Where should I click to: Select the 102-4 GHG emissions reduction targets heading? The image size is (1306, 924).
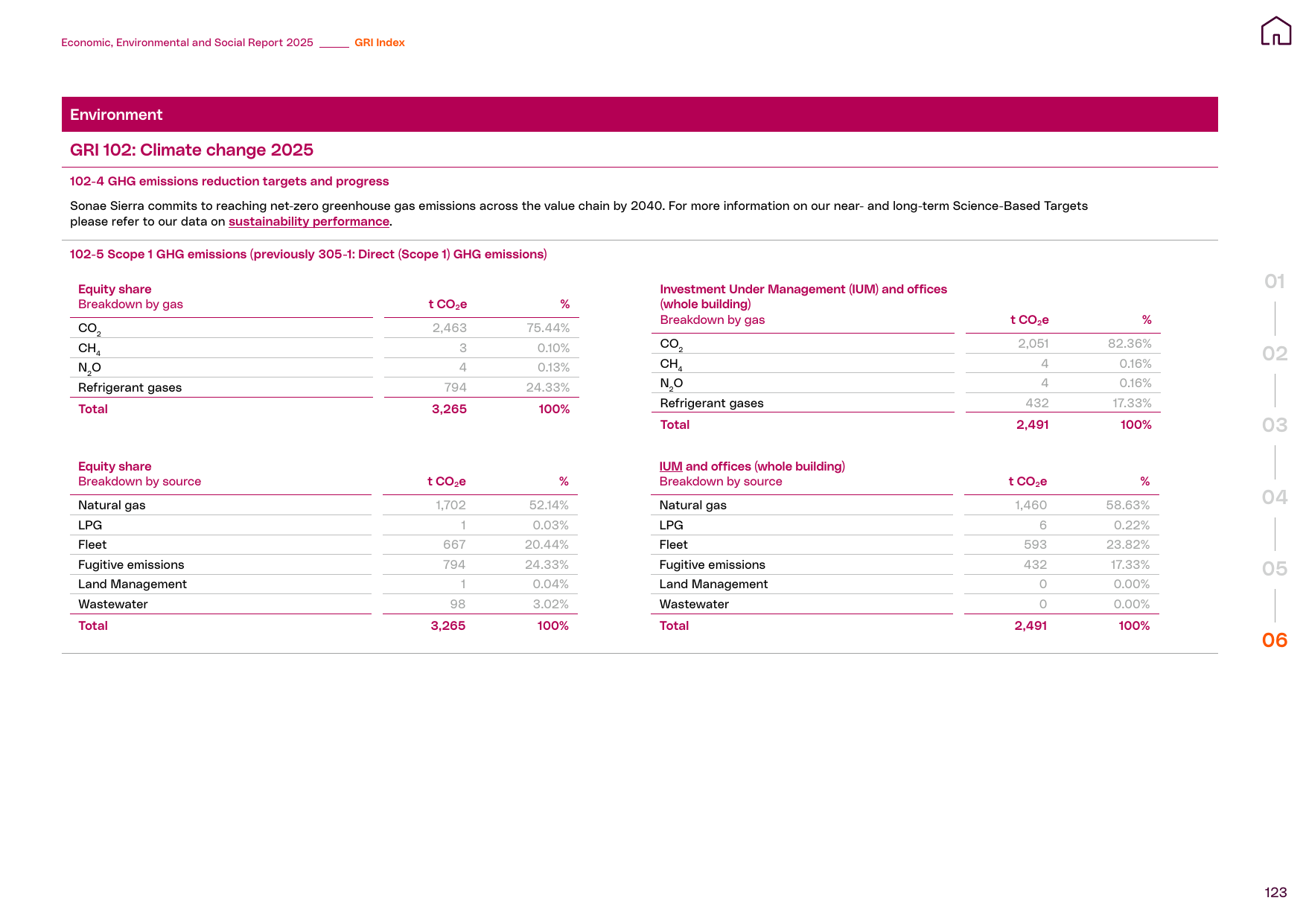[x=229, y=182]
